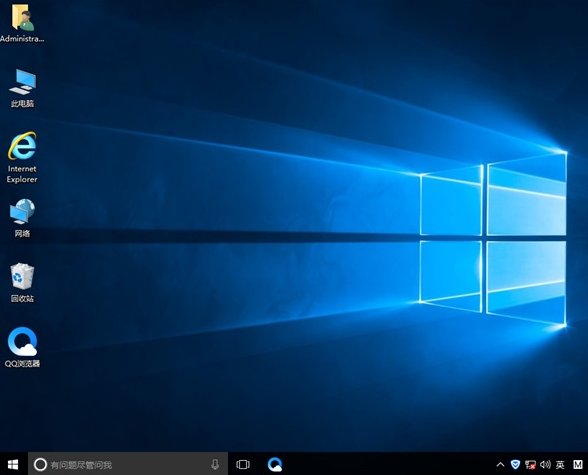Open Task View from the taskbar

pyautogui.click(x=243, y=465)
